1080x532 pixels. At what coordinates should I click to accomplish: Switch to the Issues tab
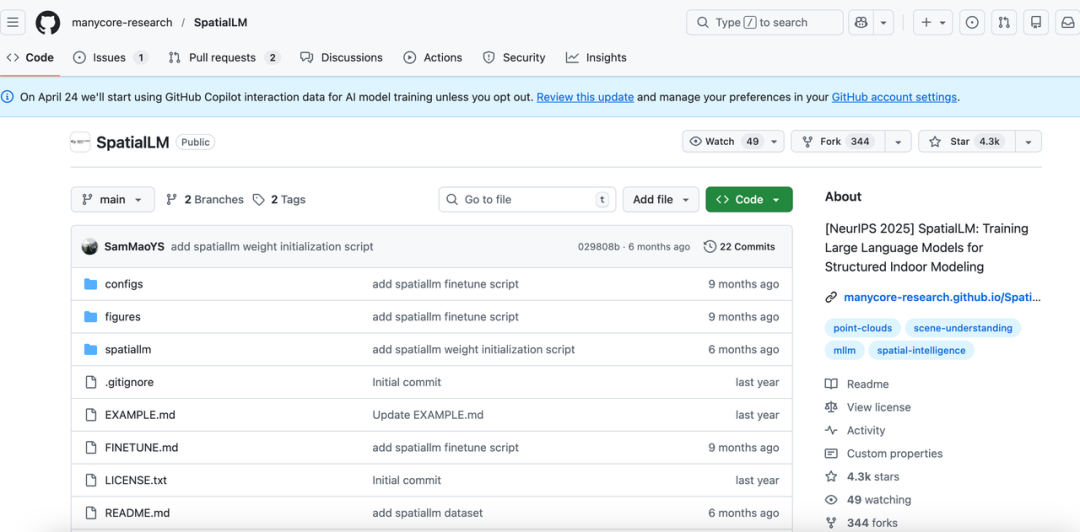point(109,58)
